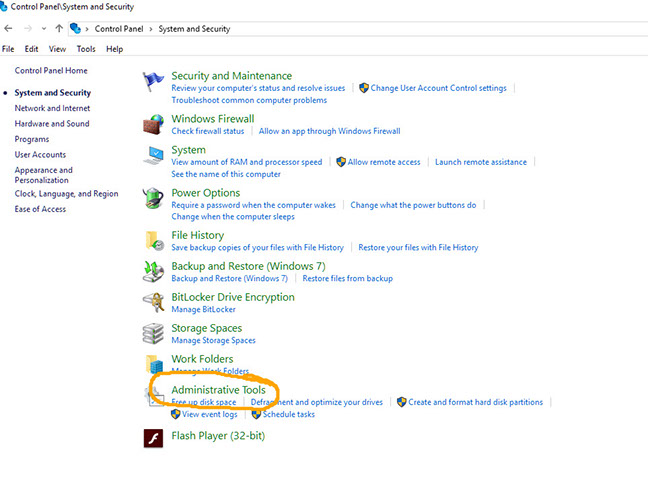This screenshot has width=648, height=489.
Task: Click the back arrow navigation button
Action: point(9,29)
